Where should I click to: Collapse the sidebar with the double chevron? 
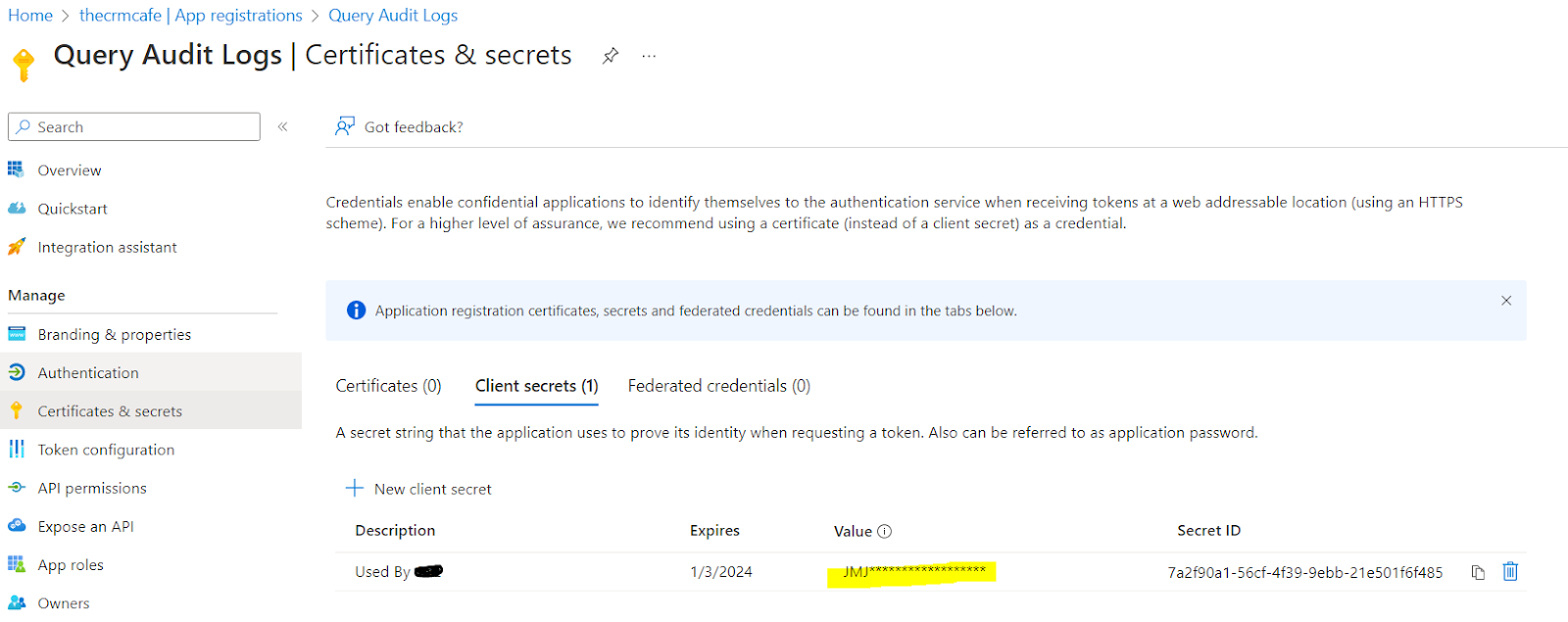coord(282,126)
